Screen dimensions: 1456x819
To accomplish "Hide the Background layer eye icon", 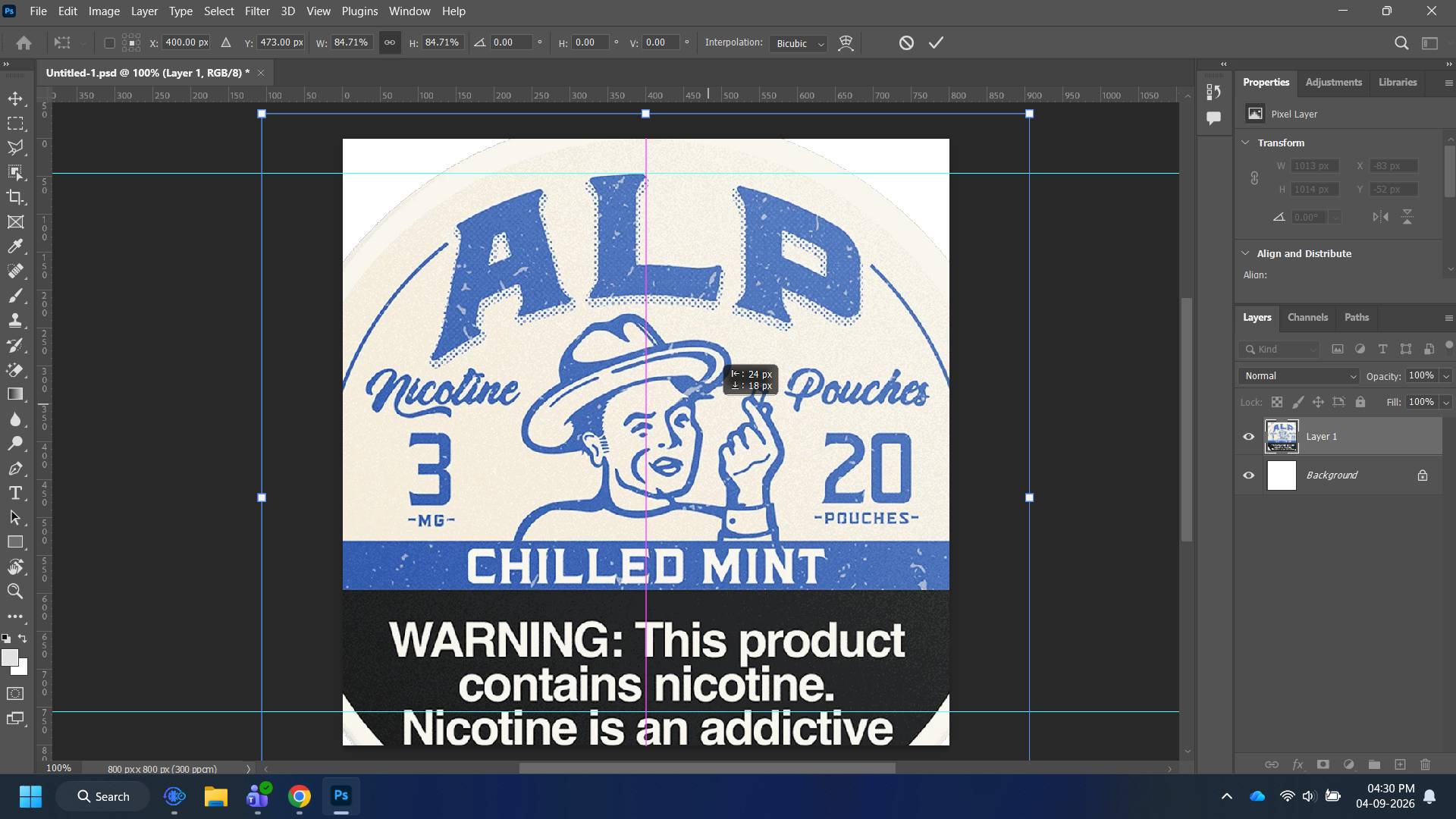I will 1248,475.
